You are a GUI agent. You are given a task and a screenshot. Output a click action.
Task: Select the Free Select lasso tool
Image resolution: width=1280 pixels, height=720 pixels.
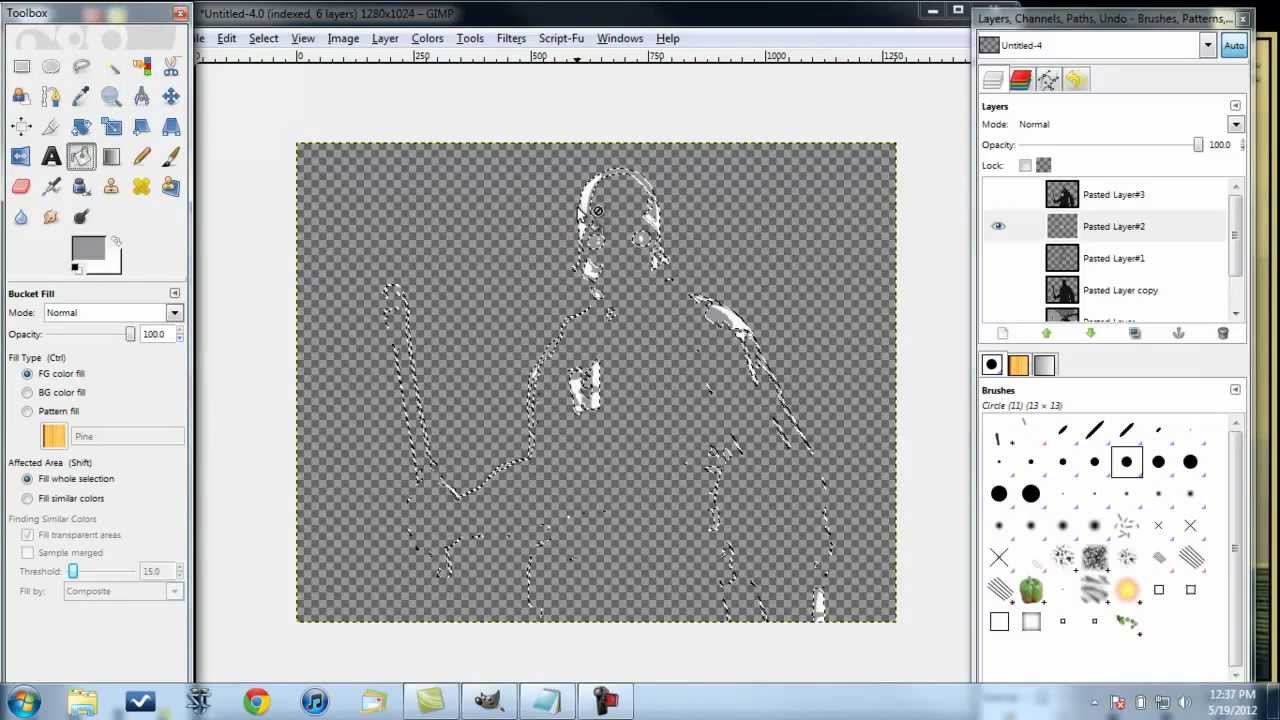81,67
